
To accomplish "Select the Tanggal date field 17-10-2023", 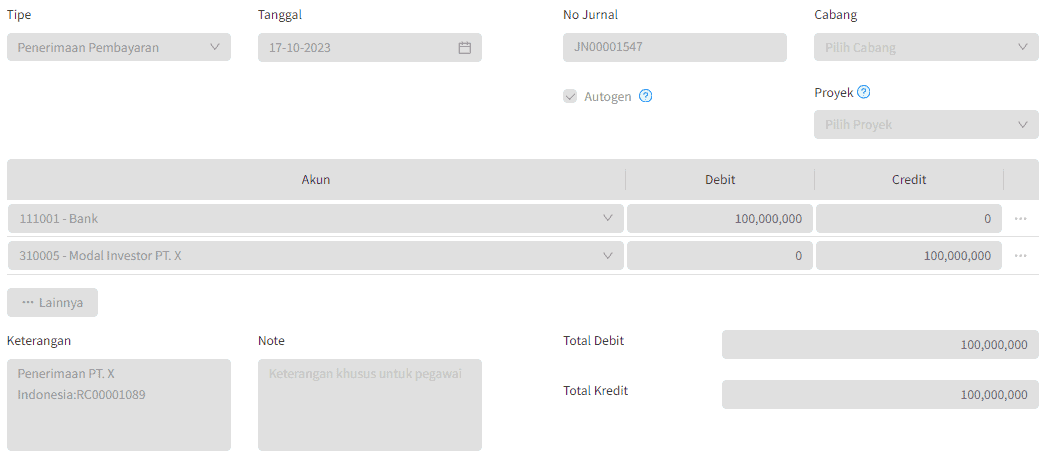I will tap(370, 47).
